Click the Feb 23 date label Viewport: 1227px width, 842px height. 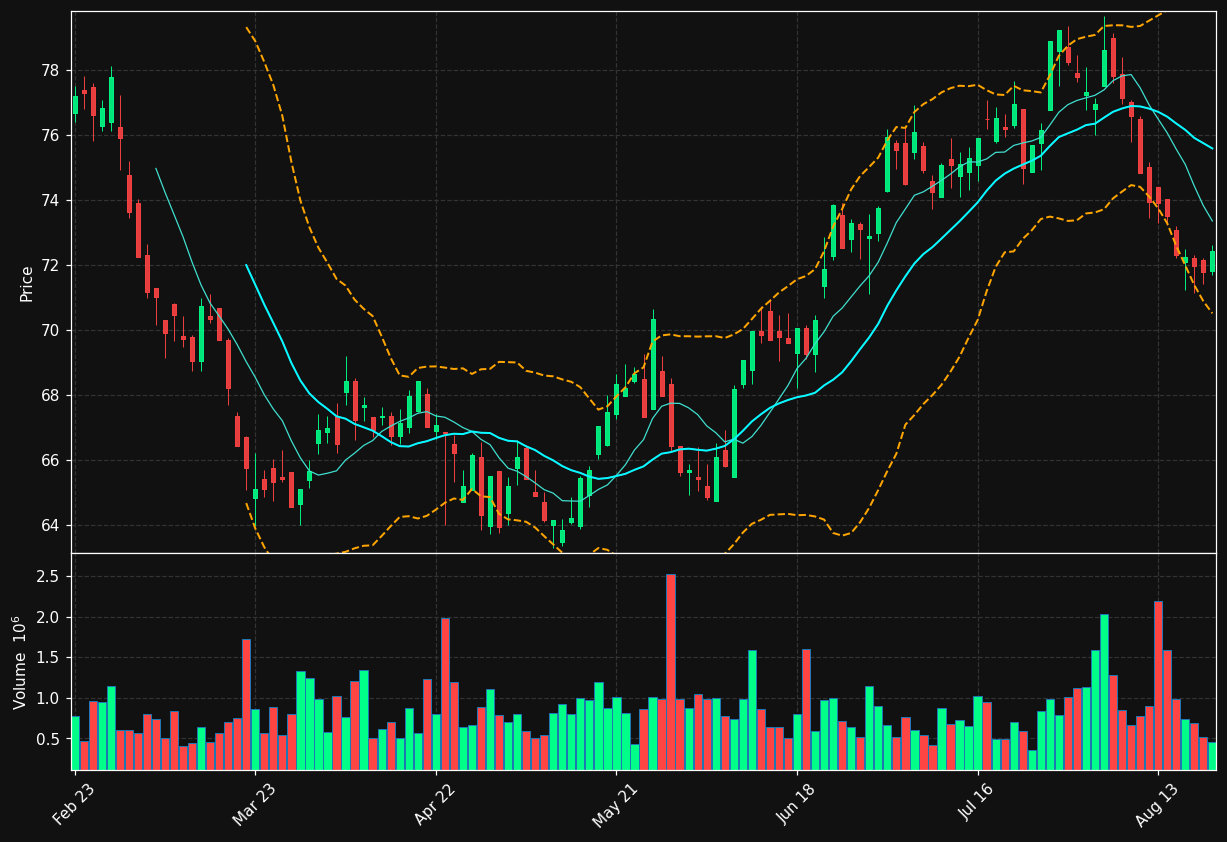pos(74,804)
